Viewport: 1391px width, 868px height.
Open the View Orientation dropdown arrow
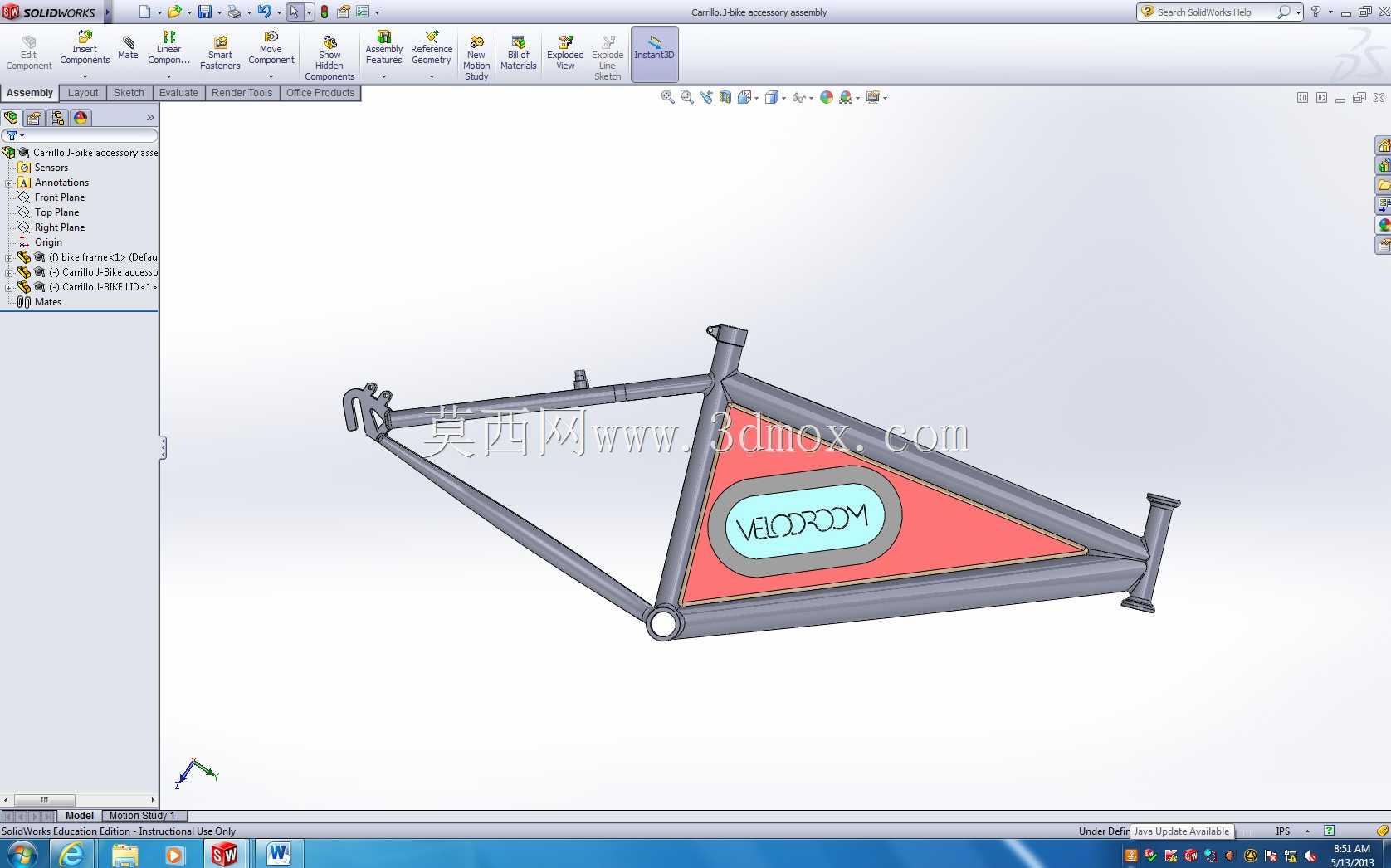(756, 98)
